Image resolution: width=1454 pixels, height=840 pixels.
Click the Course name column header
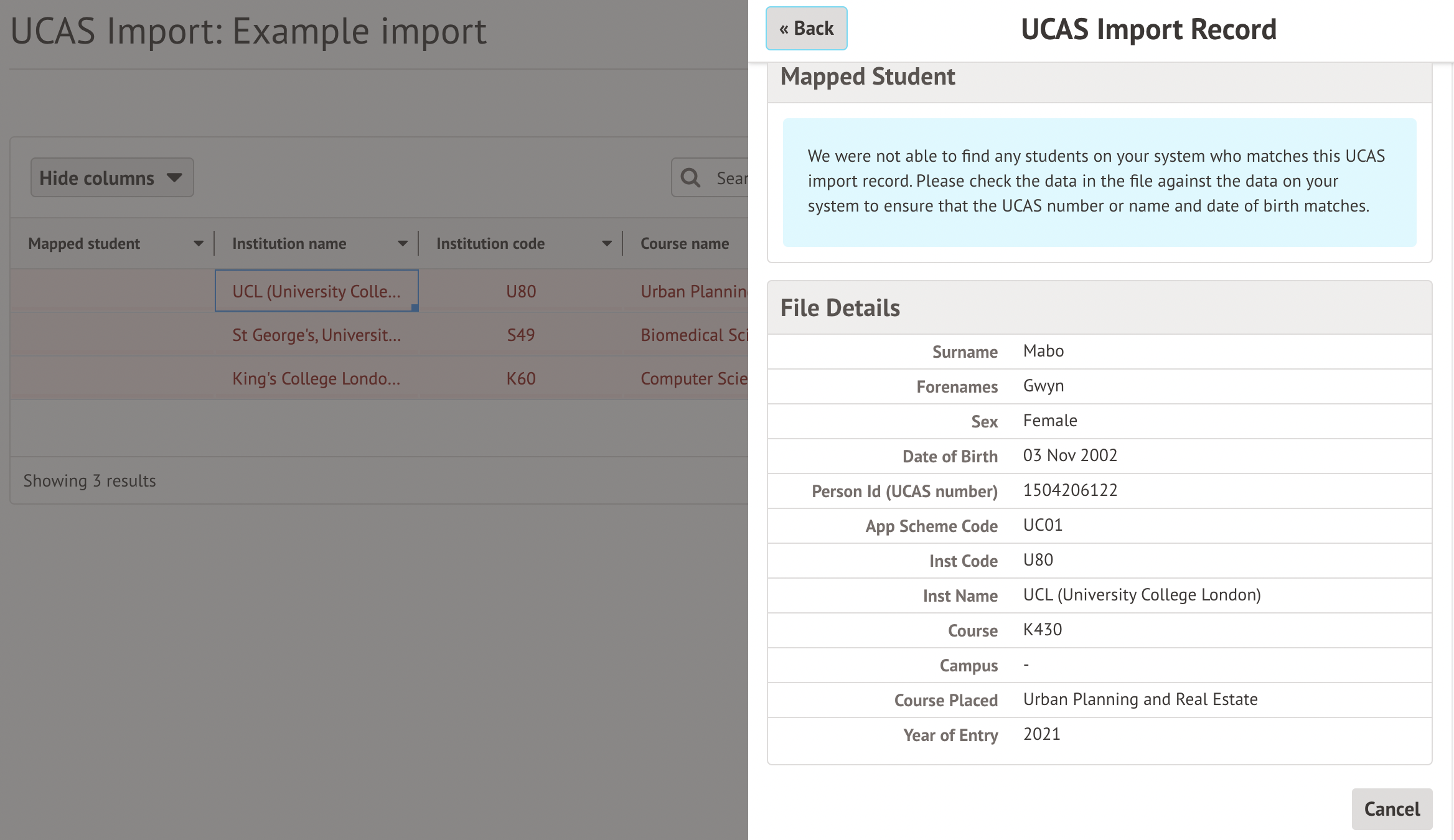(685, 244)
